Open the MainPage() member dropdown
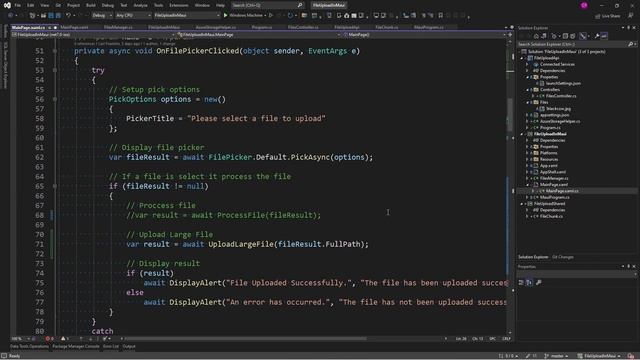 (424, 35)
